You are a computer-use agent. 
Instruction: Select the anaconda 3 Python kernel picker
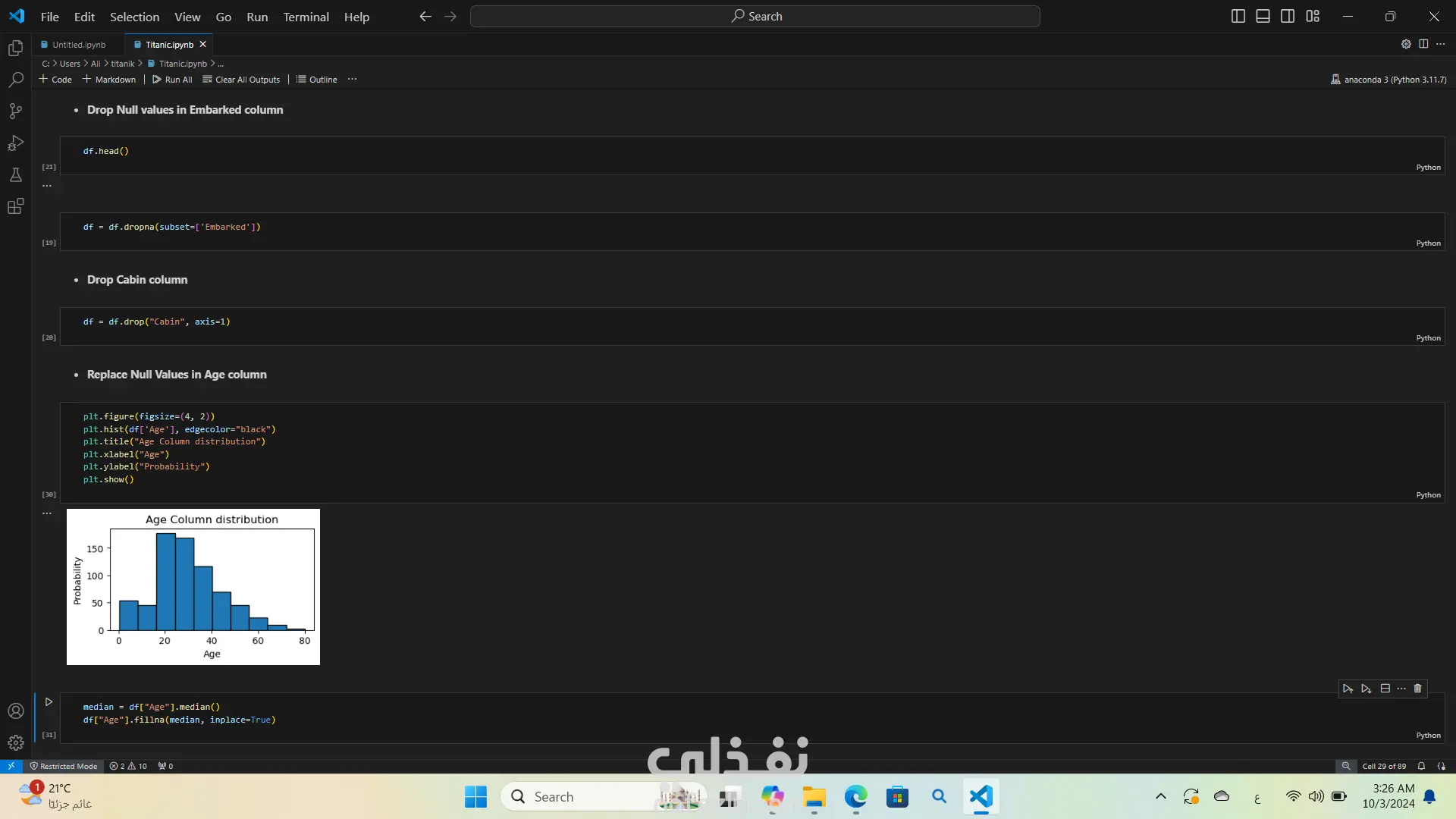[x=1388, y=80]
